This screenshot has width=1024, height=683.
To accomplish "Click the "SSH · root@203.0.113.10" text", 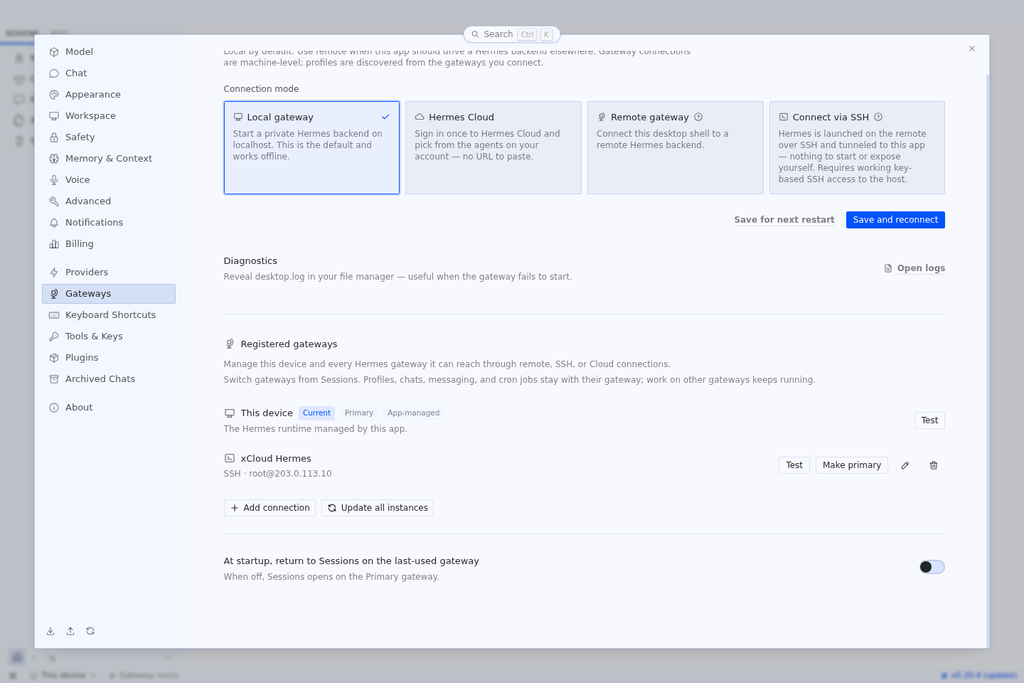I will pyautogui.click(x=278, y=474).
